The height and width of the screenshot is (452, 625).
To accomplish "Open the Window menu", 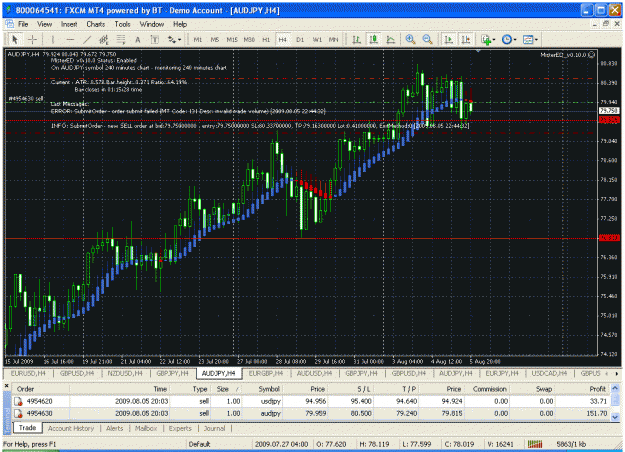I will click(151, 24).
